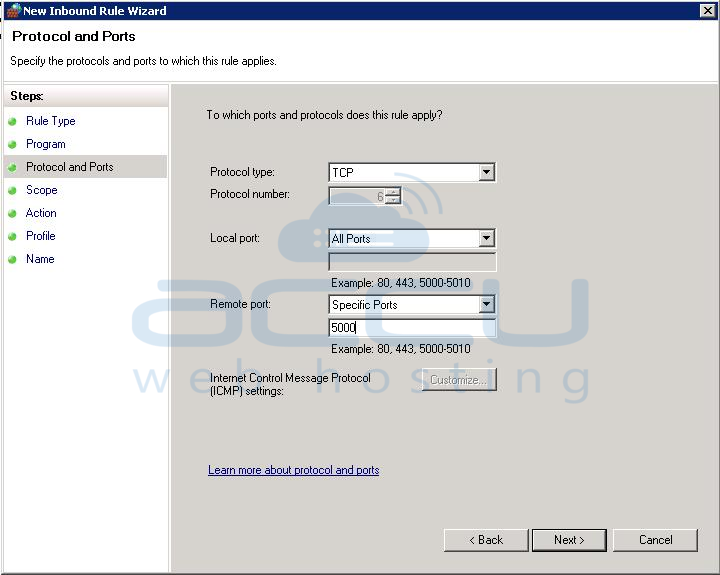Open the Action step
This screenshot has width=720, height=575.
coord(41,213)
